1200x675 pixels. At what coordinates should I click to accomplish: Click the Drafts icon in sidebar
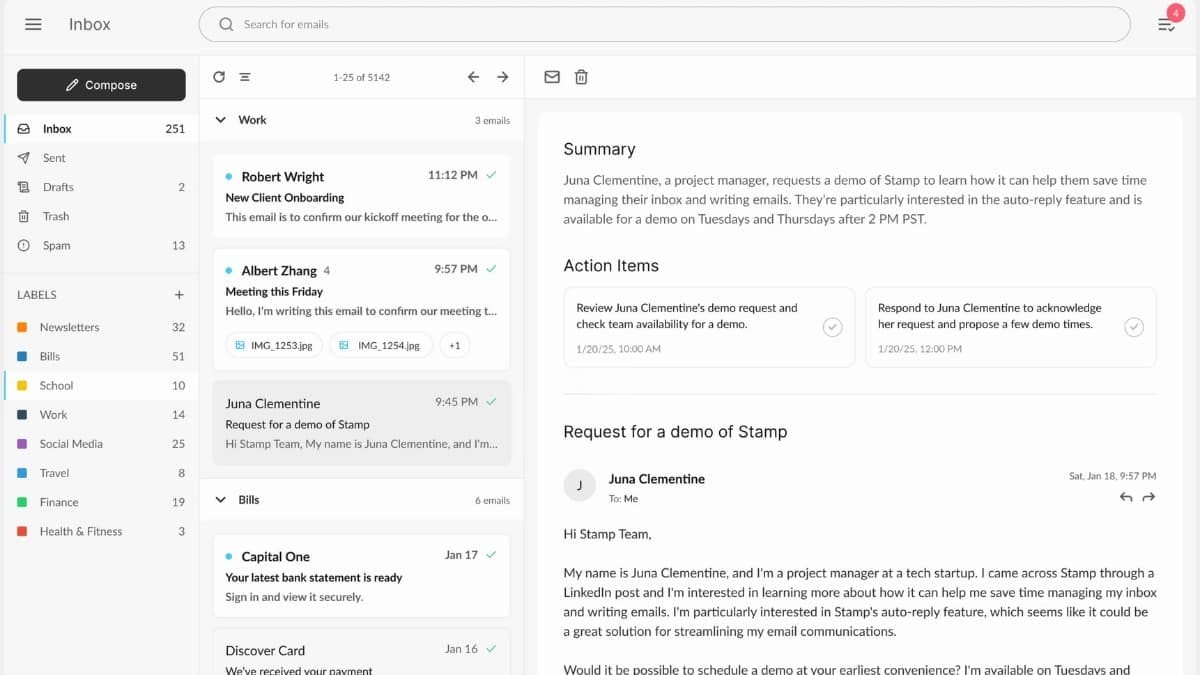click(24, 187)
